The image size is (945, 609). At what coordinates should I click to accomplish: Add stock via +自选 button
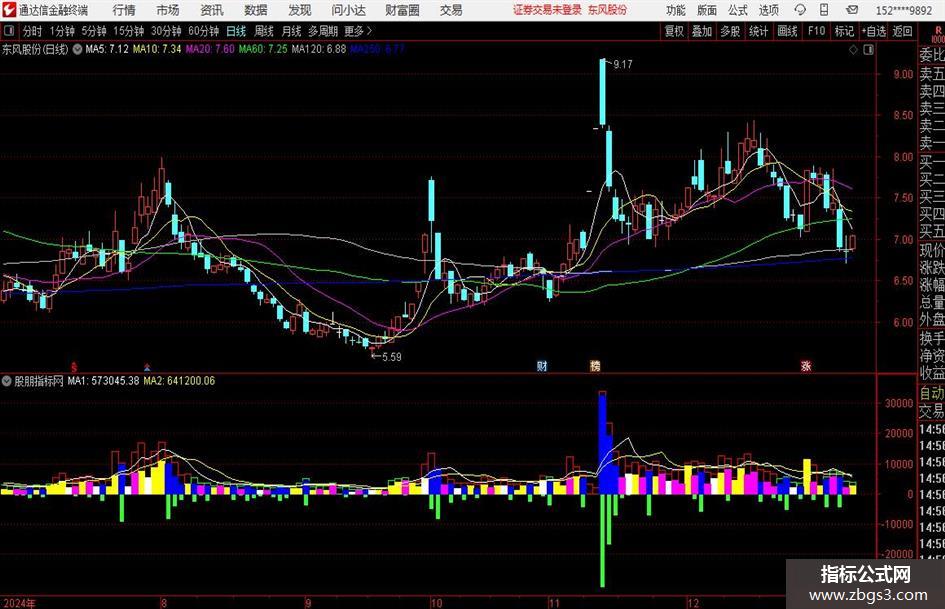[873, 31]
